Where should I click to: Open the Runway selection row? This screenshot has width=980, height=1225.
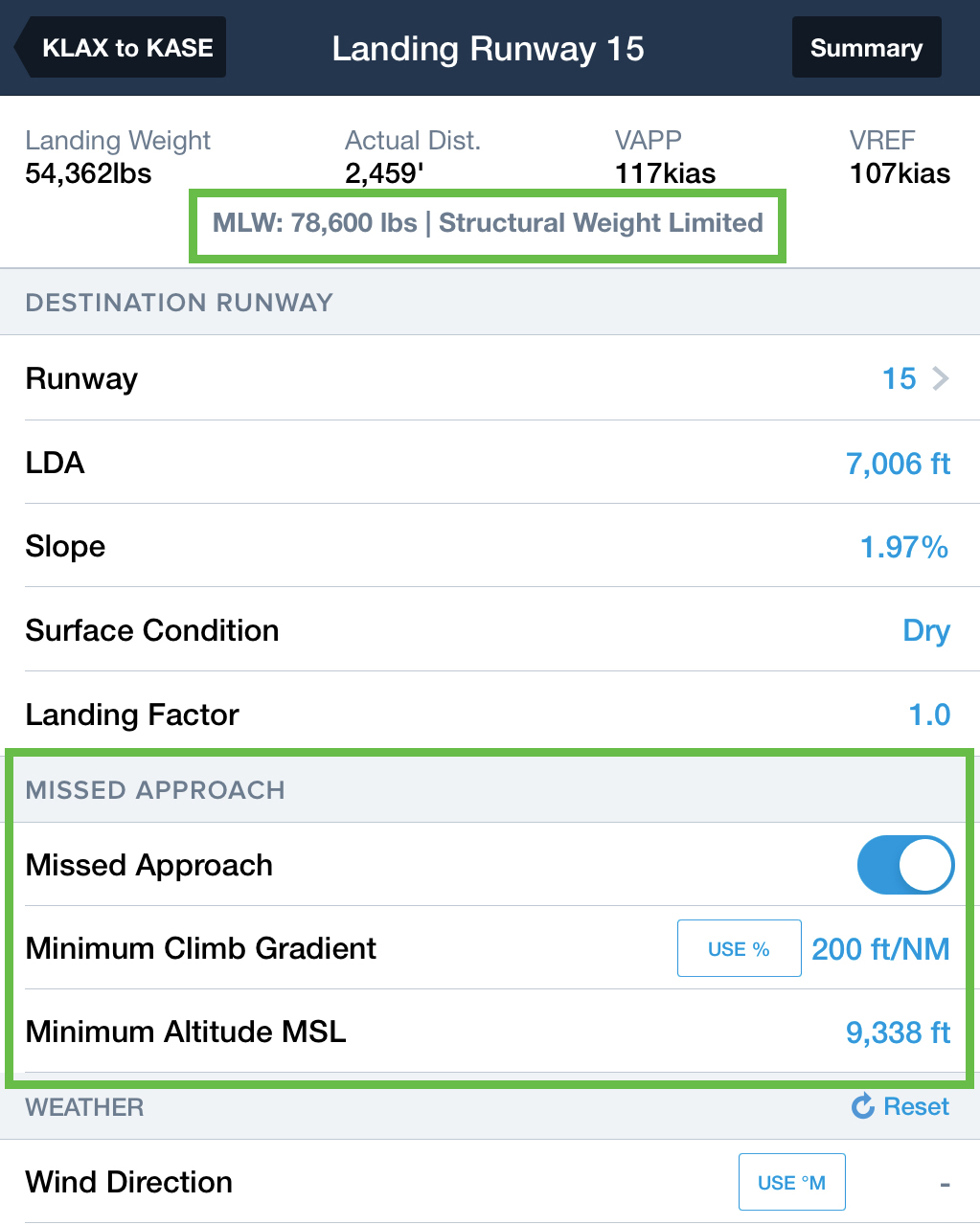click(x=490, y=378)
